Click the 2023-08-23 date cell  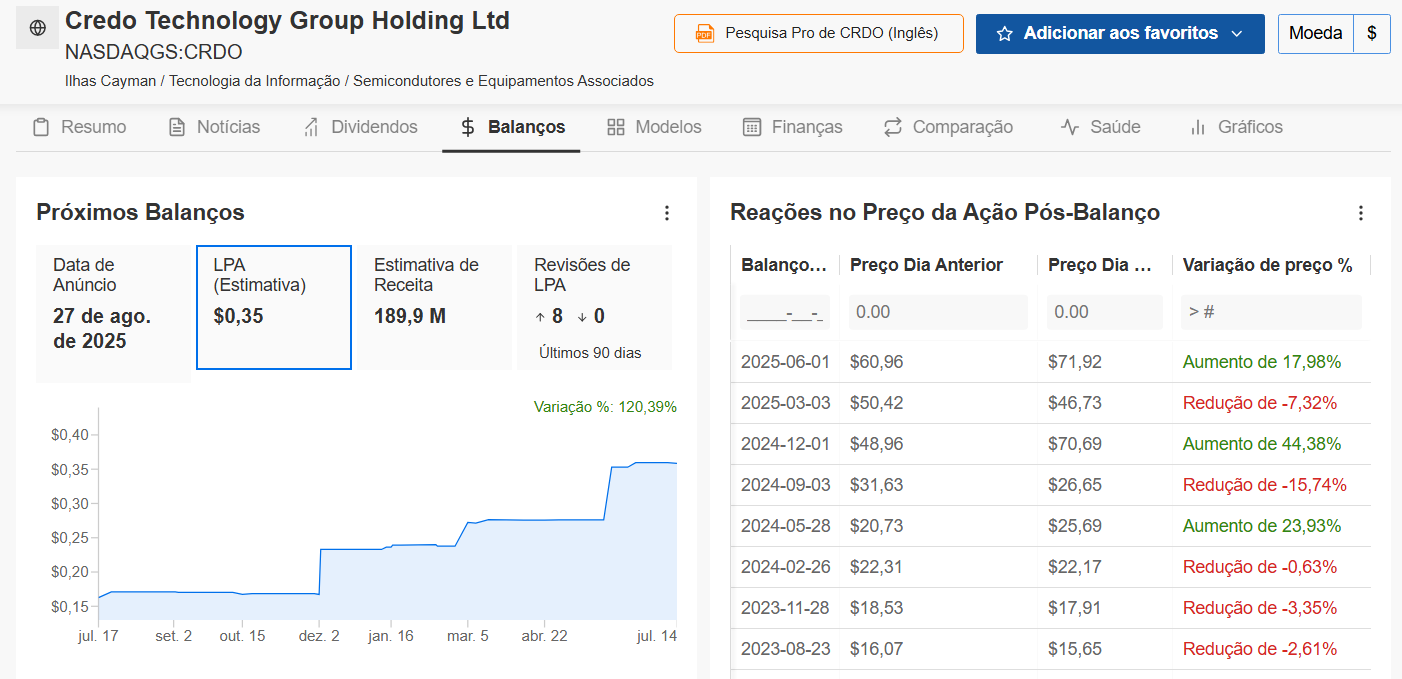click(785, 649)
